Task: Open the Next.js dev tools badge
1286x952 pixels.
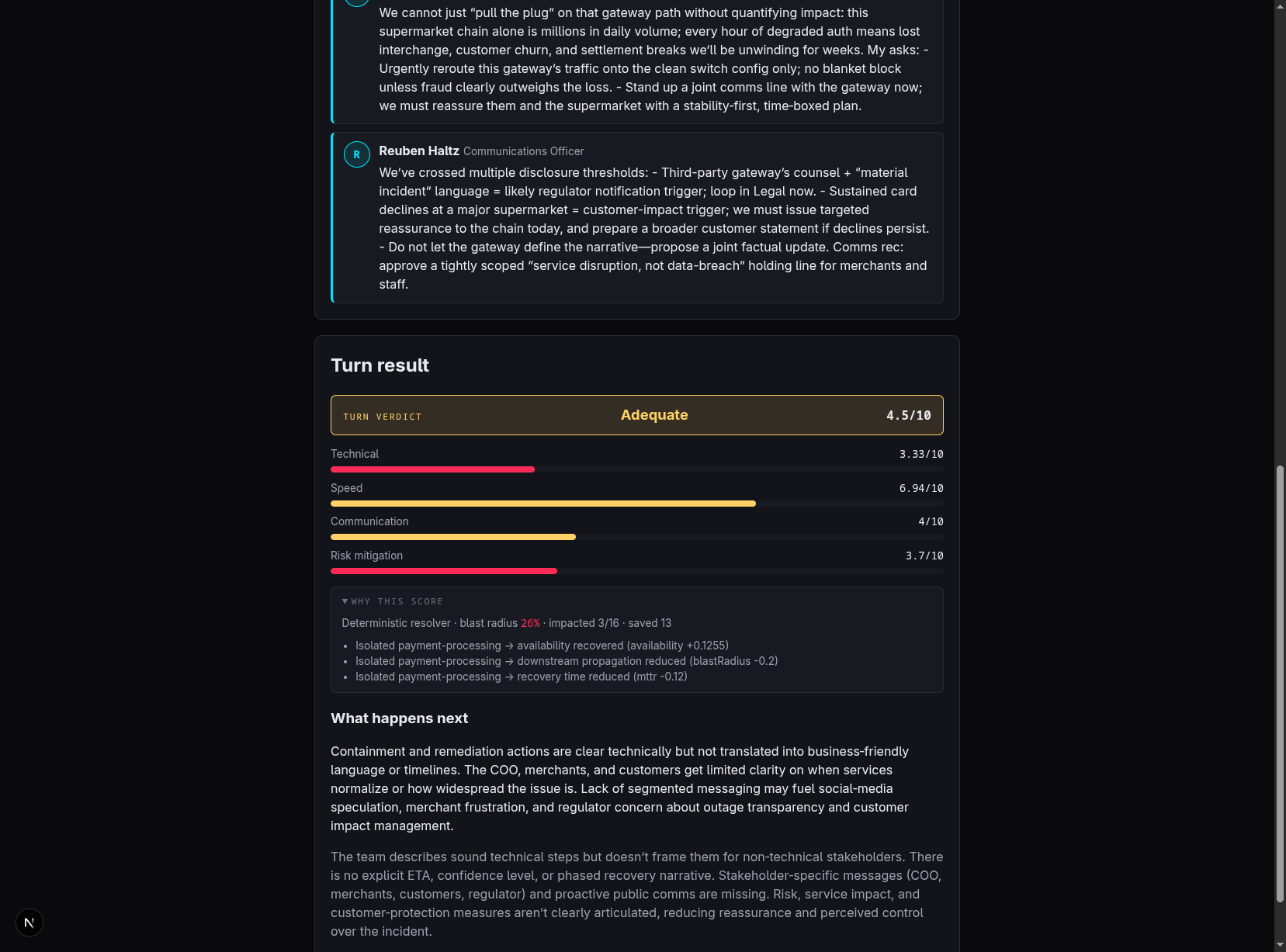Action: pyautogui.click(x=29, y=923)
